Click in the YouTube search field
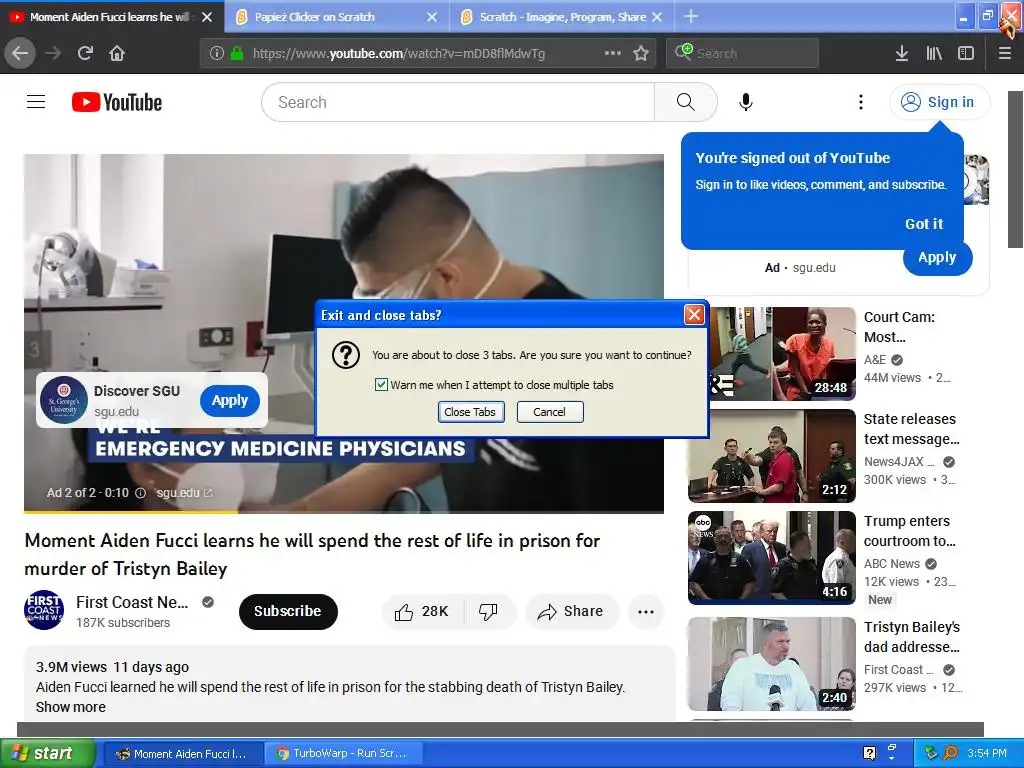The image size is (1024, 768). click(x=457, y=102)
